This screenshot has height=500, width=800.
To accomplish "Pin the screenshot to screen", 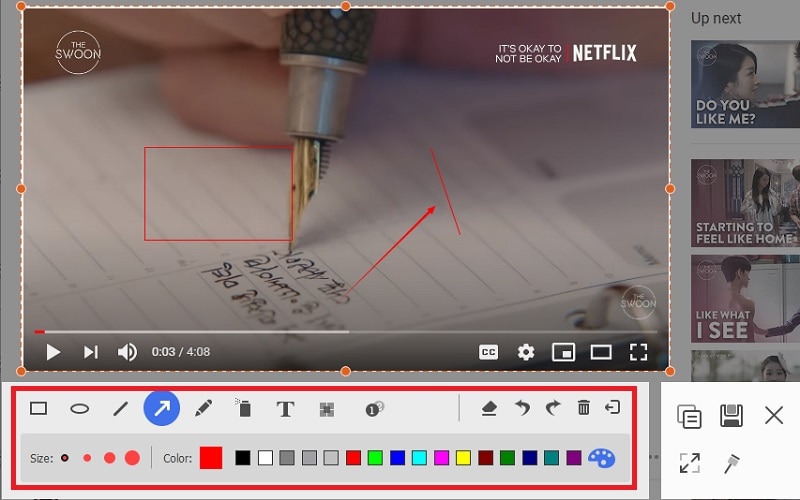I will 731,463.
